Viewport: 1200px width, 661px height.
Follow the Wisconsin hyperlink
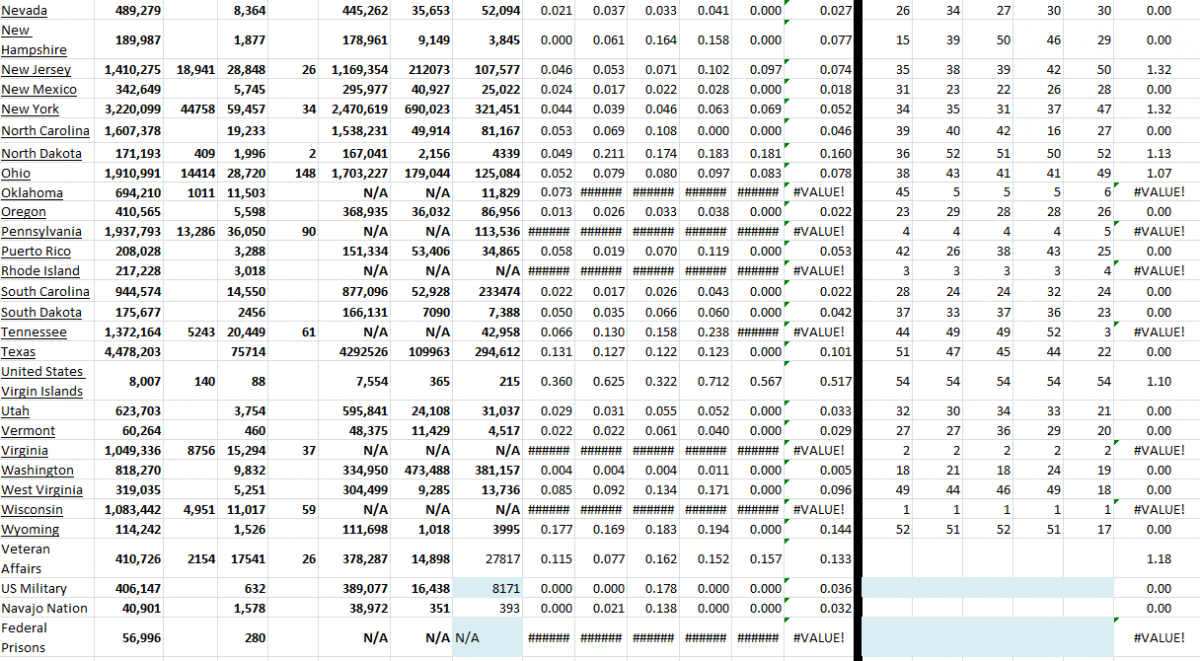click(x=32, y=509)
